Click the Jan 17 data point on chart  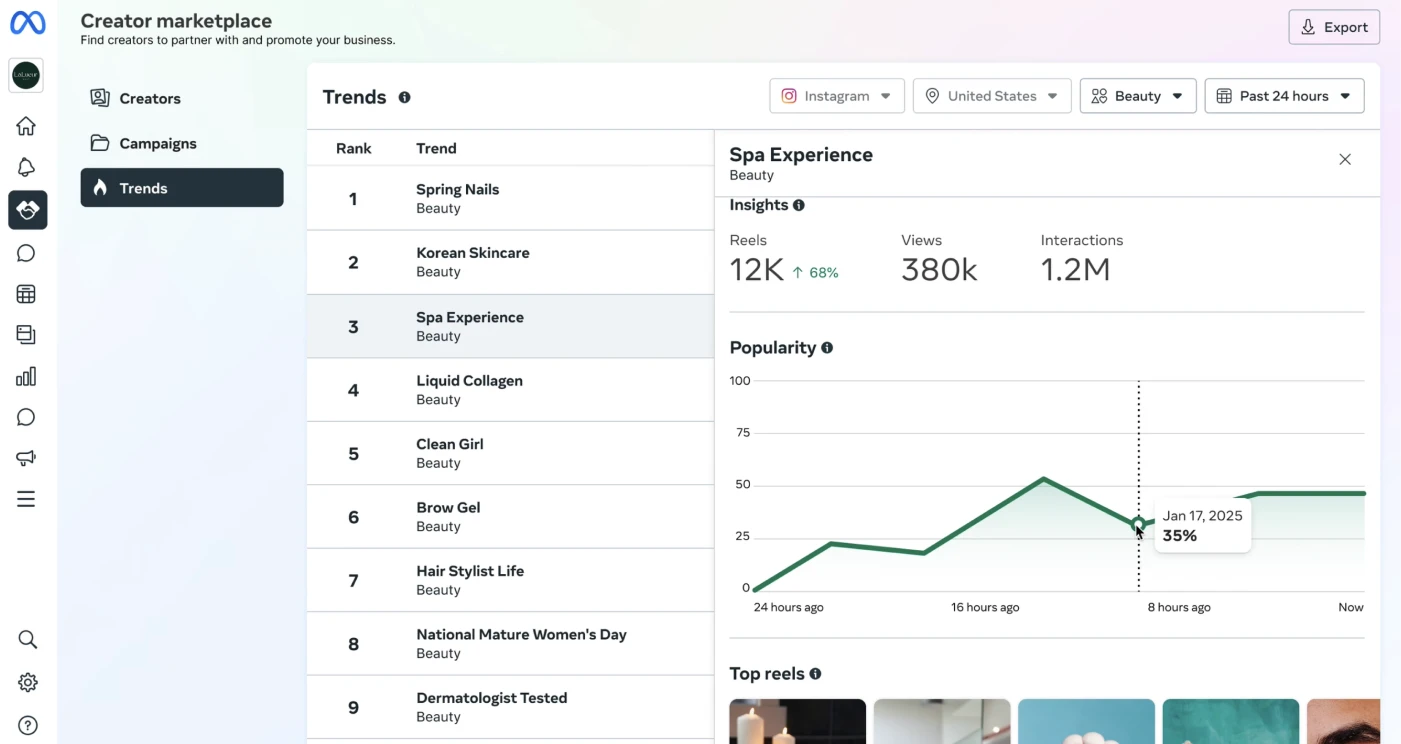[1138, 524]
